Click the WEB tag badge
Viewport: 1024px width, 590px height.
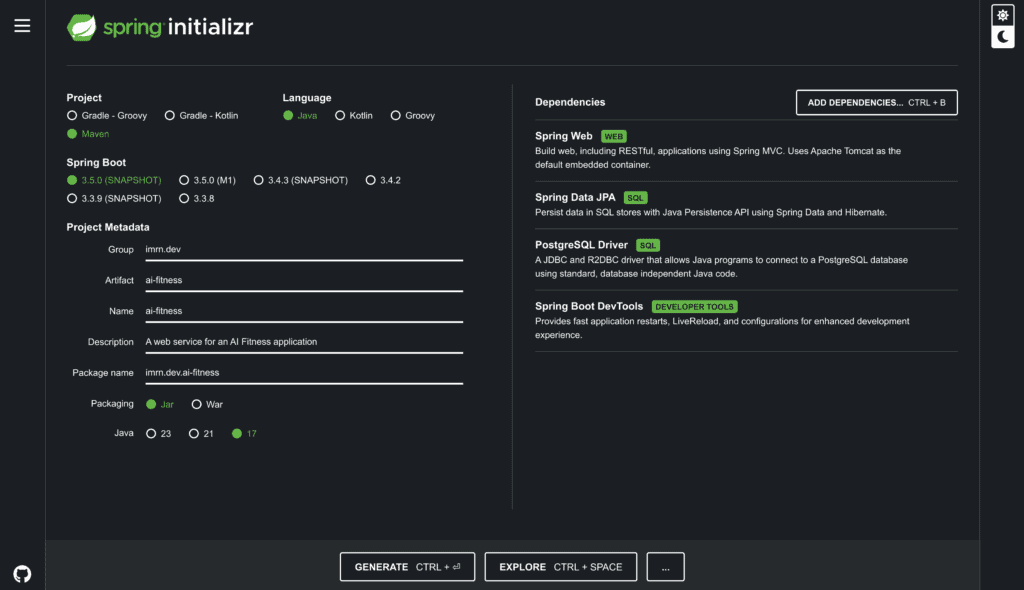tap(613, 137)
